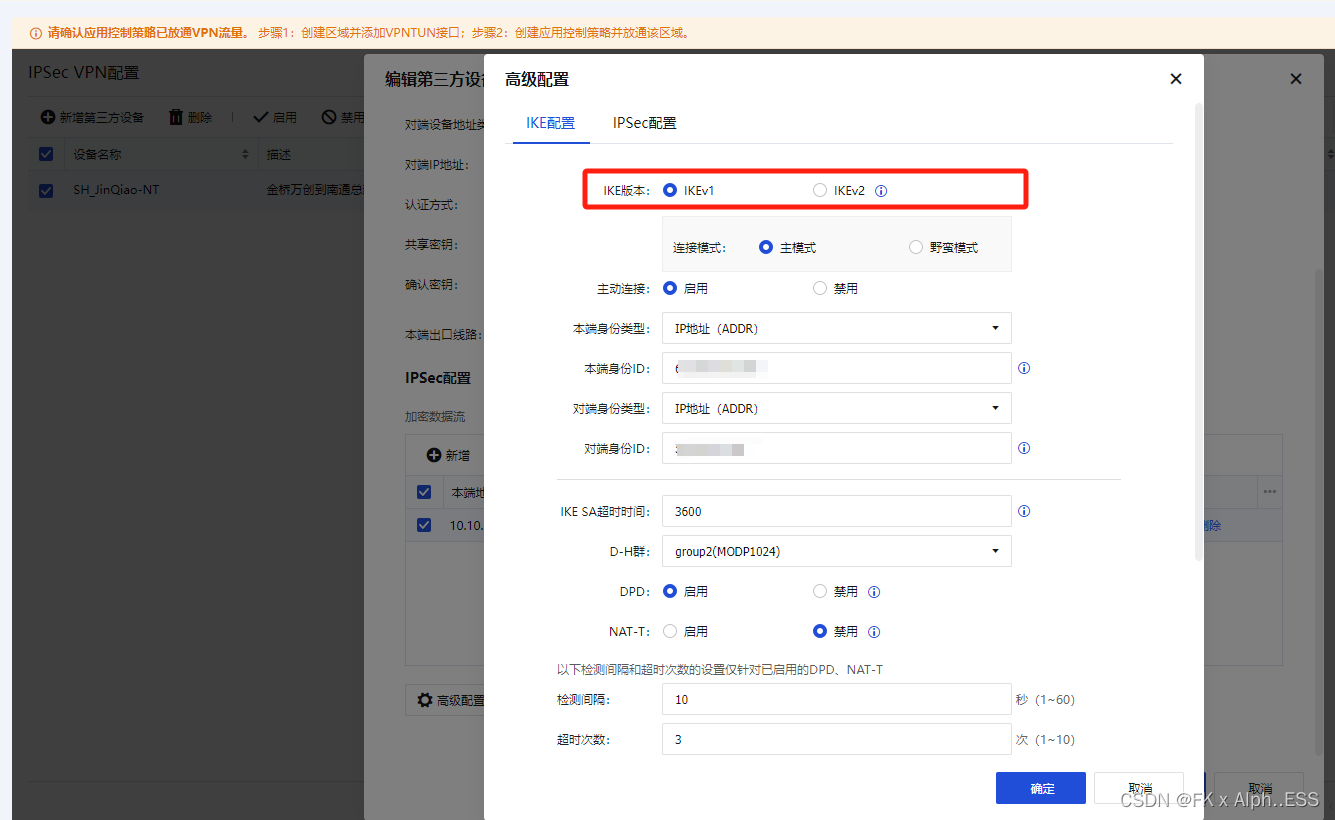Select IKEv1 radio button
The image size is (1335, 820).
(x=670, y=190)
